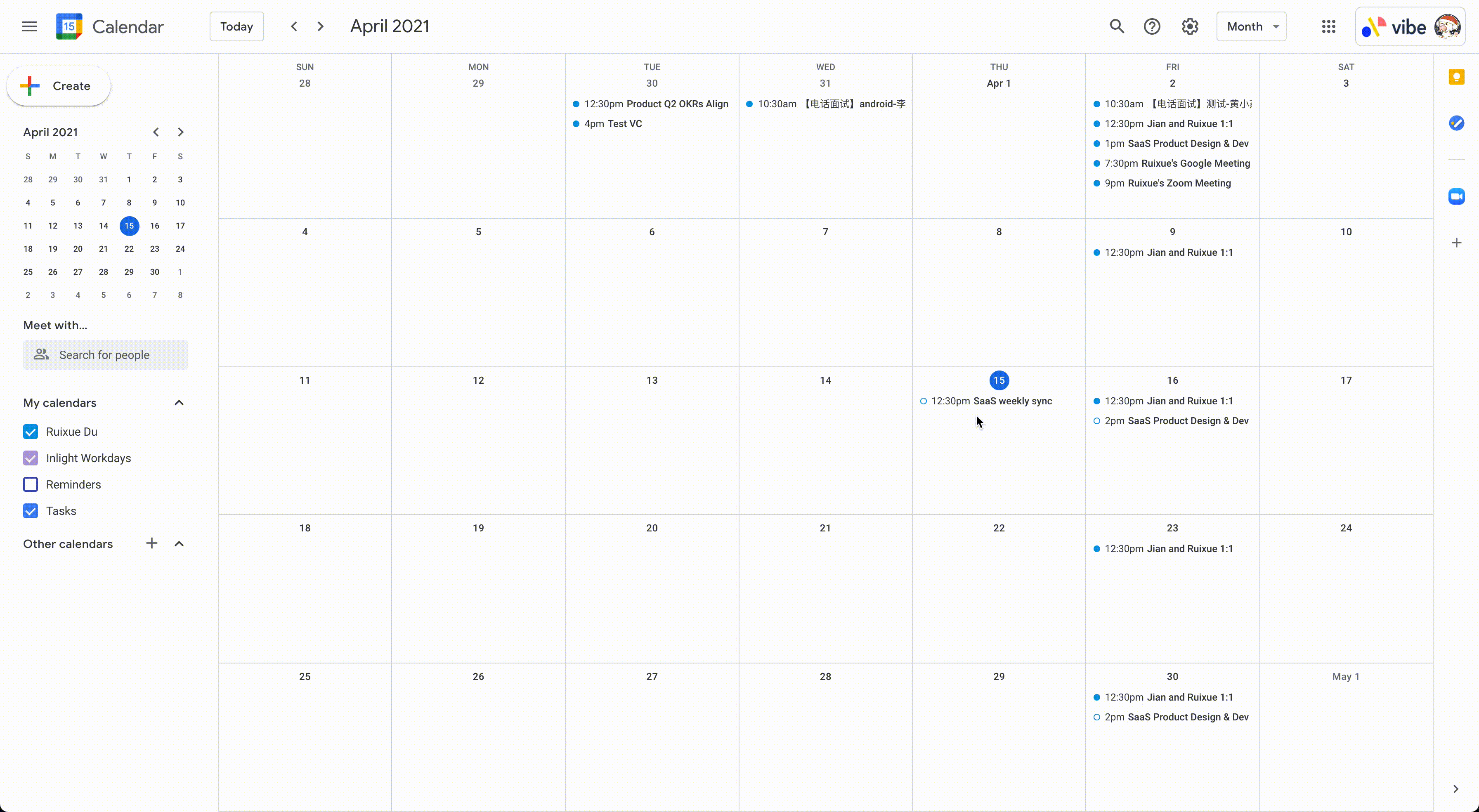Open the Support help icon
1479x812 pixels.
click(x=1153, y=26)
